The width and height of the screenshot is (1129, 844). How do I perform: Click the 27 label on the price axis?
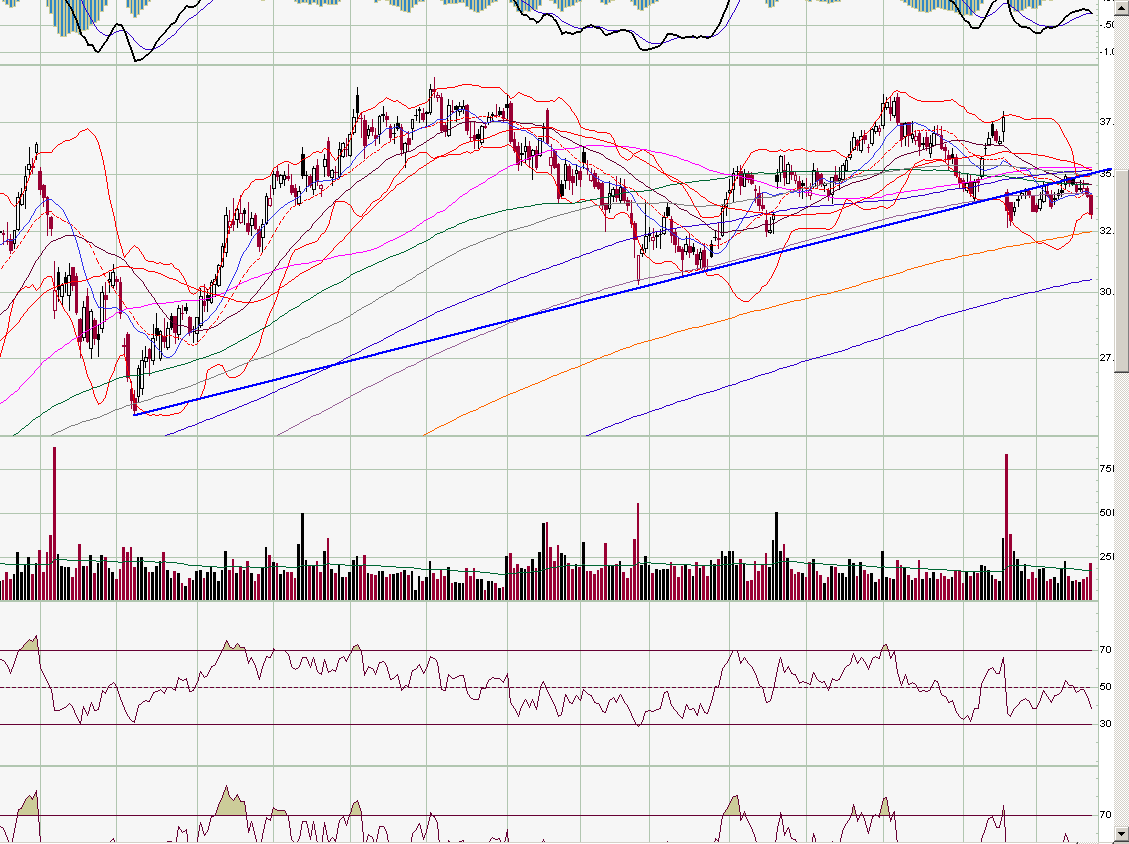pos(1106,358)
